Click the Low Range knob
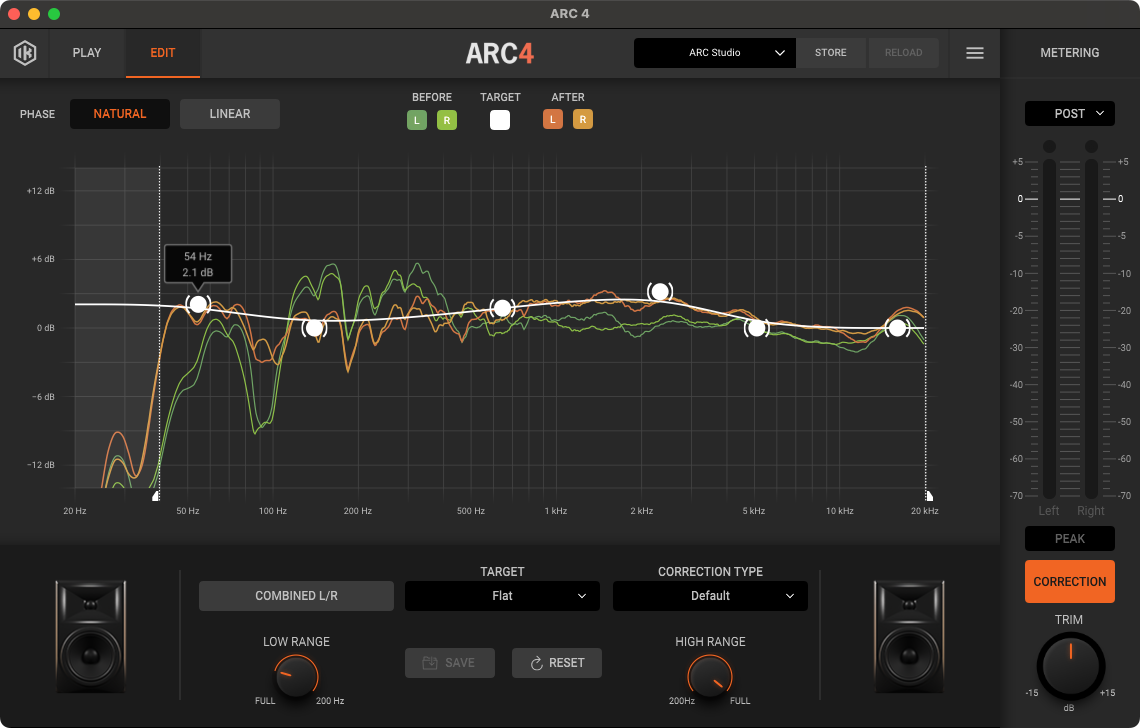This screenshot has height=728, width=1140. coord(296,676)
